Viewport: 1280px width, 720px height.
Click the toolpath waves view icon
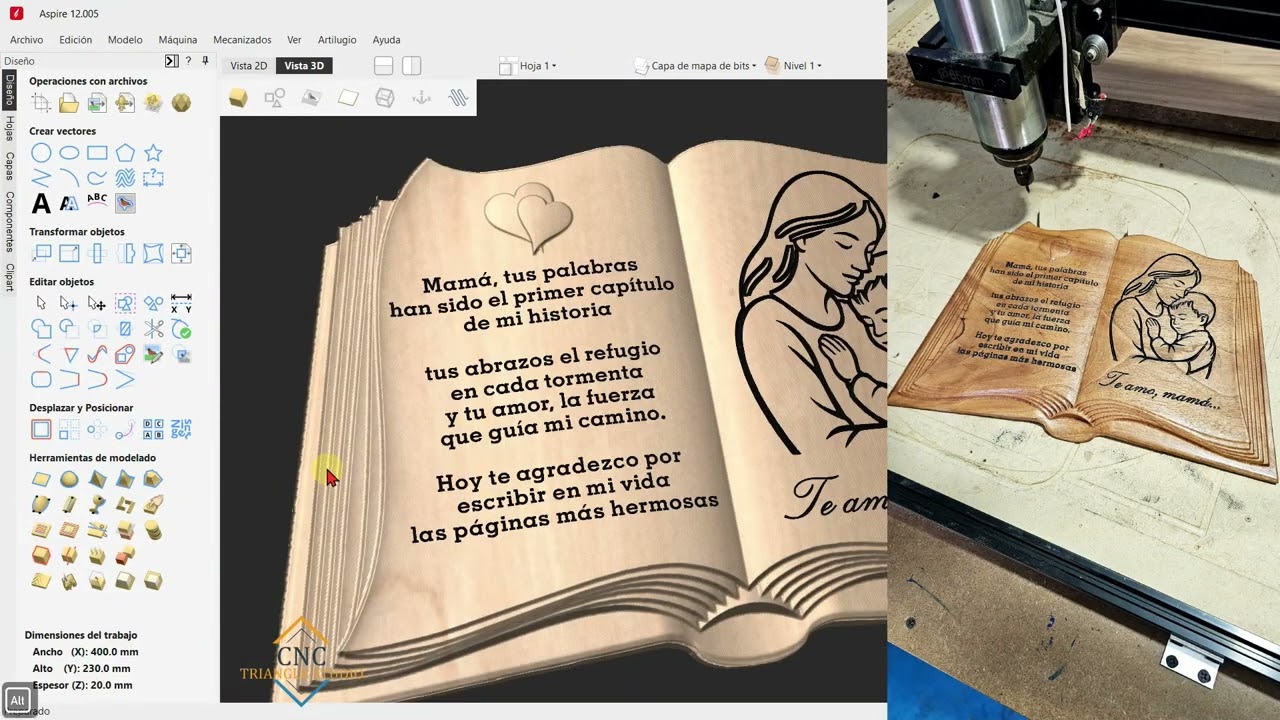[x=458, y=97]
